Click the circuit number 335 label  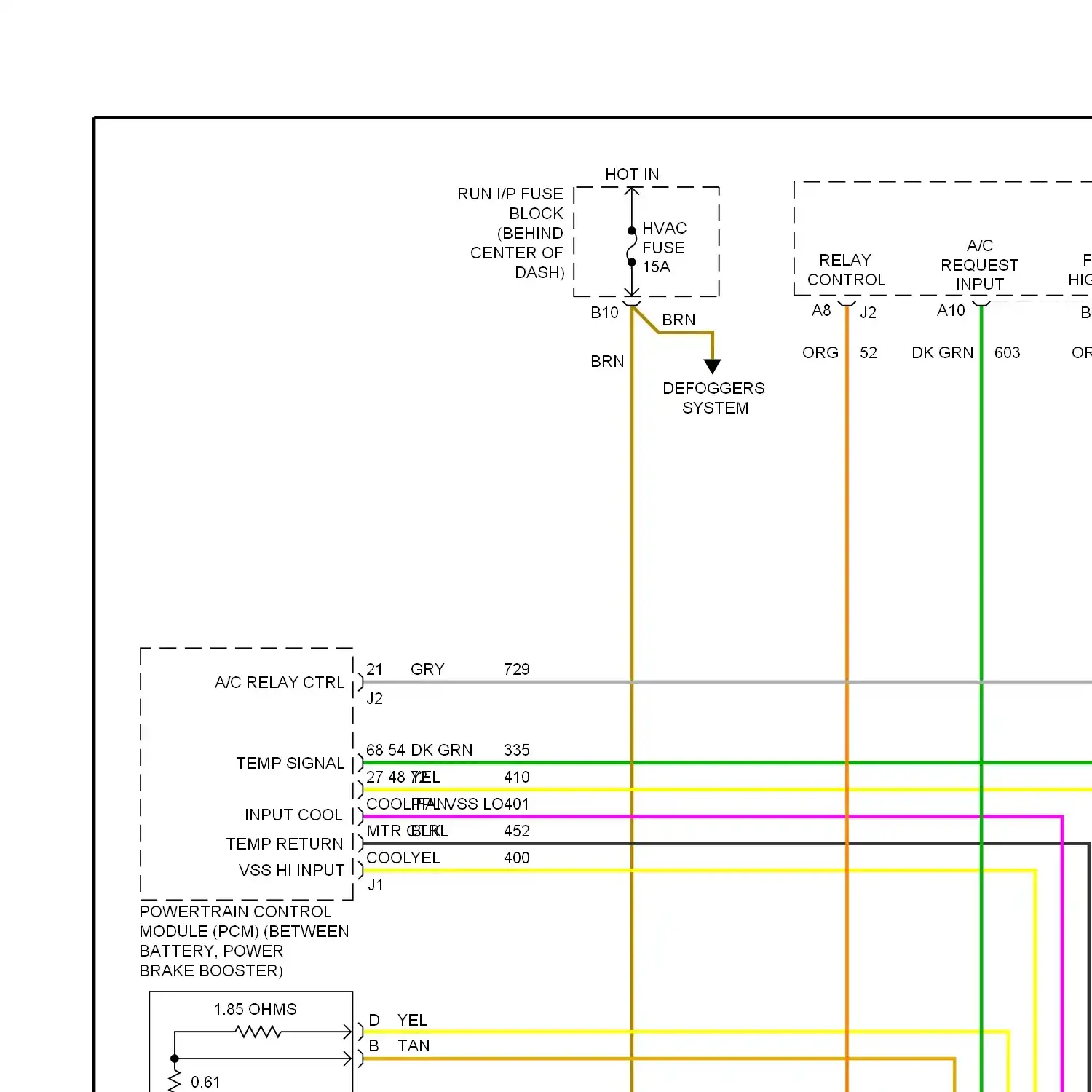tap(517, 750)
